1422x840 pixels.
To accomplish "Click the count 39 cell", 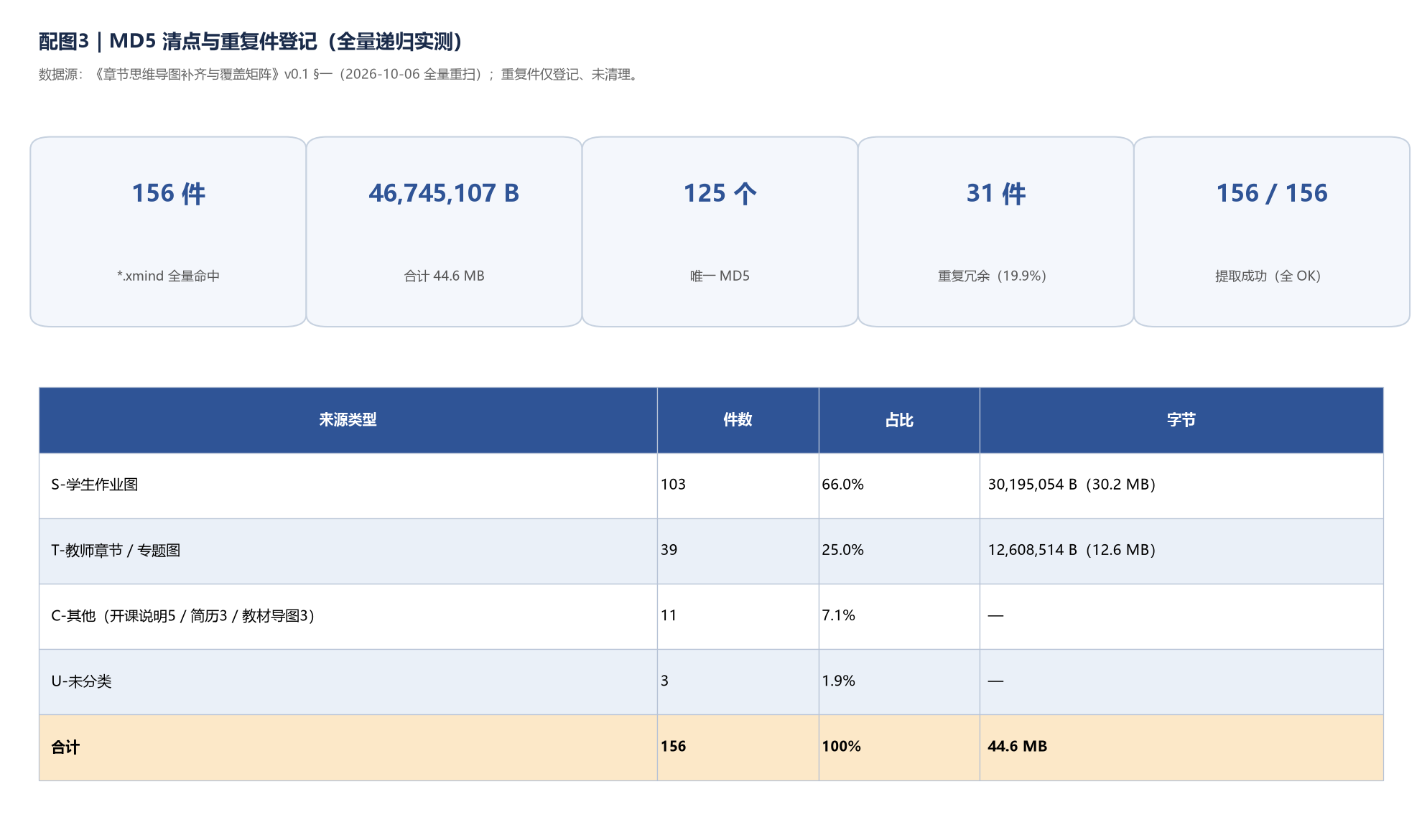I will pos(738,551).
